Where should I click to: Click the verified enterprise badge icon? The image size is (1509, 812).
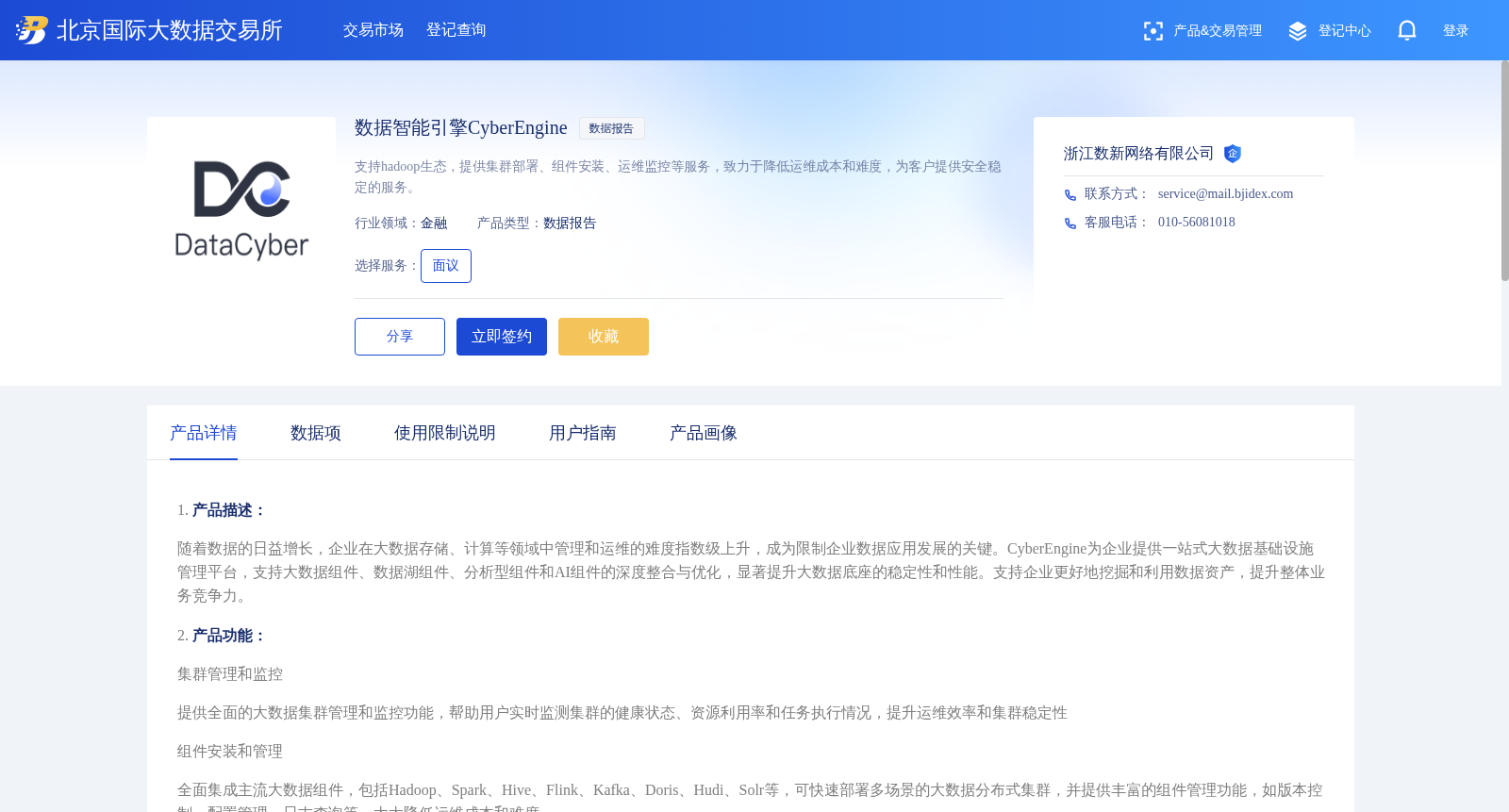(1232, 154)
